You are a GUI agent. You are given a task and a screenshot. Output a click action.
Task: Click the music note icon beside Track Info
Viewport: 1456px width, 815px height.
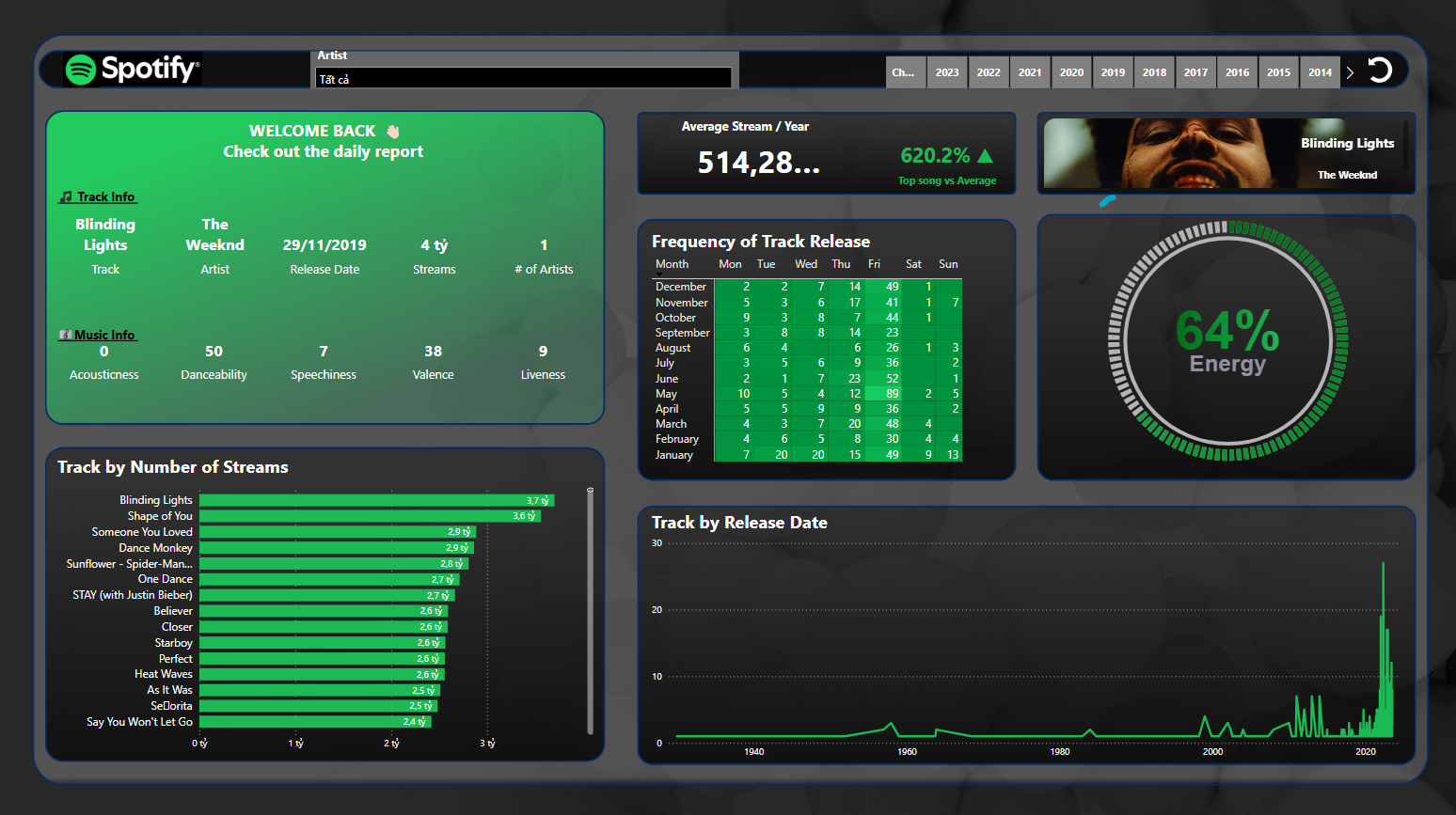[66, 196]
